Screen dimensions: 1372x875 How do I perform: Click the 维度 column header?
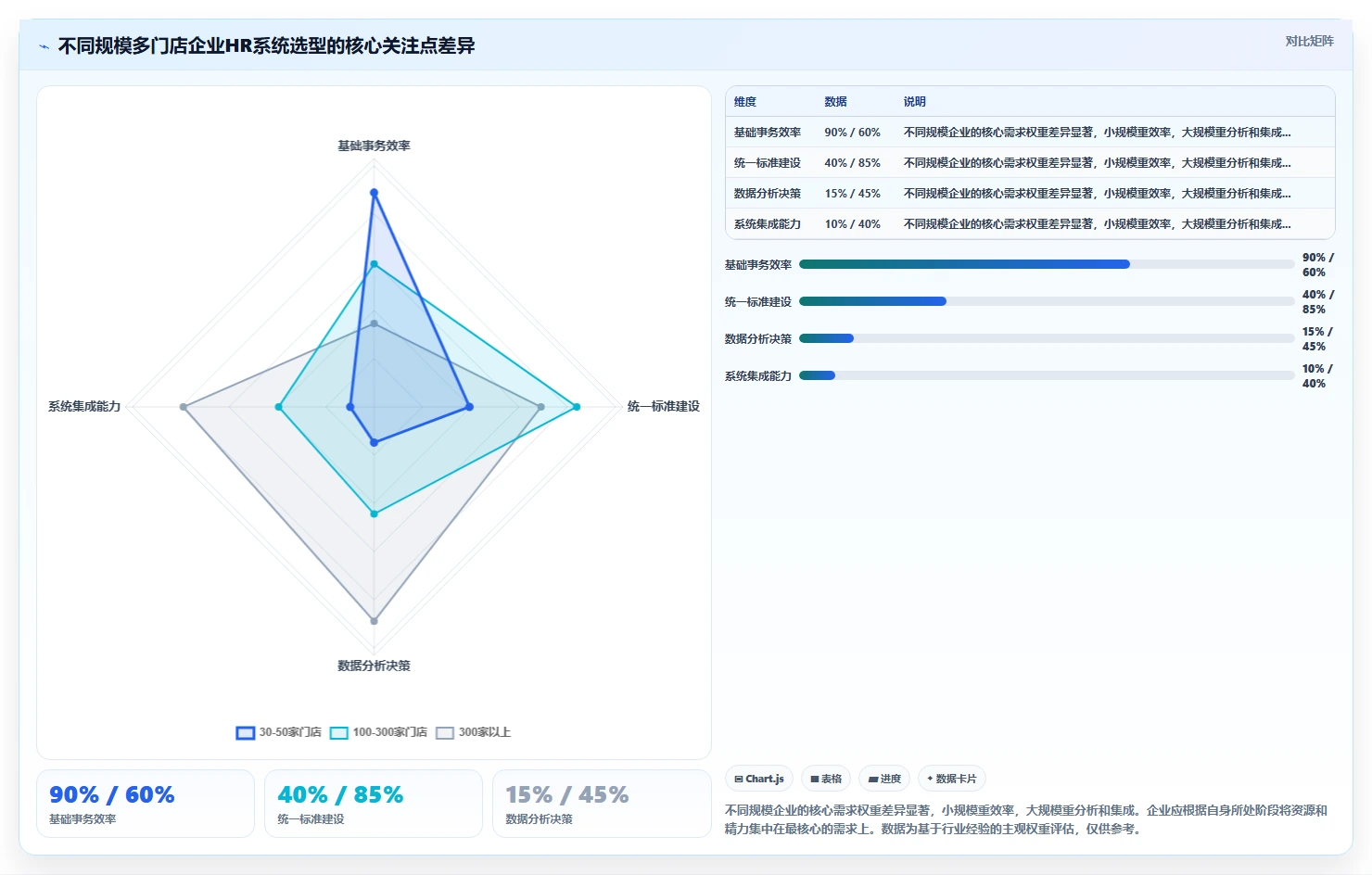tap(745, 102)
